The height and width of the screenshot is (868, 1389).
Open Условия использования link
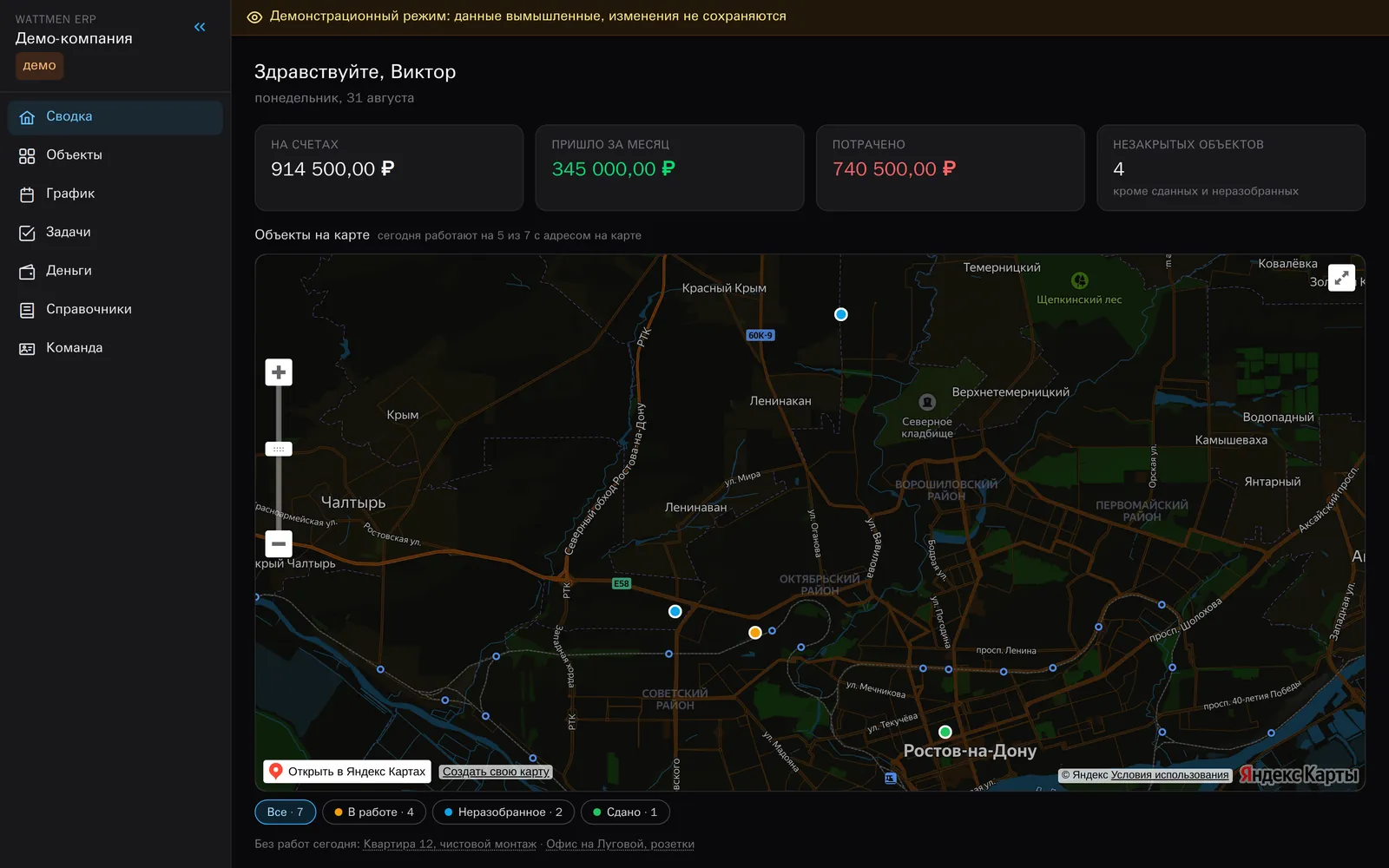point(1169,775)
